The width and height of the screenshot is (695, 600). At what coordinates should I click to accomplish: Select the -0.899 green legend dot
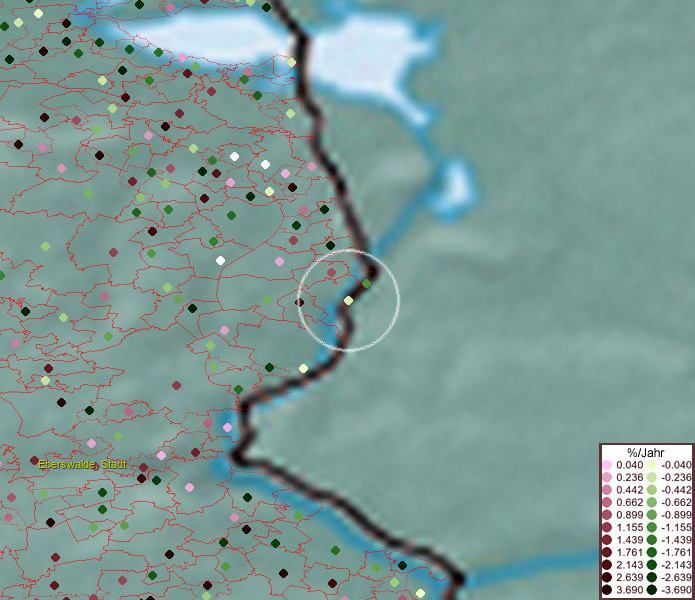652,515
